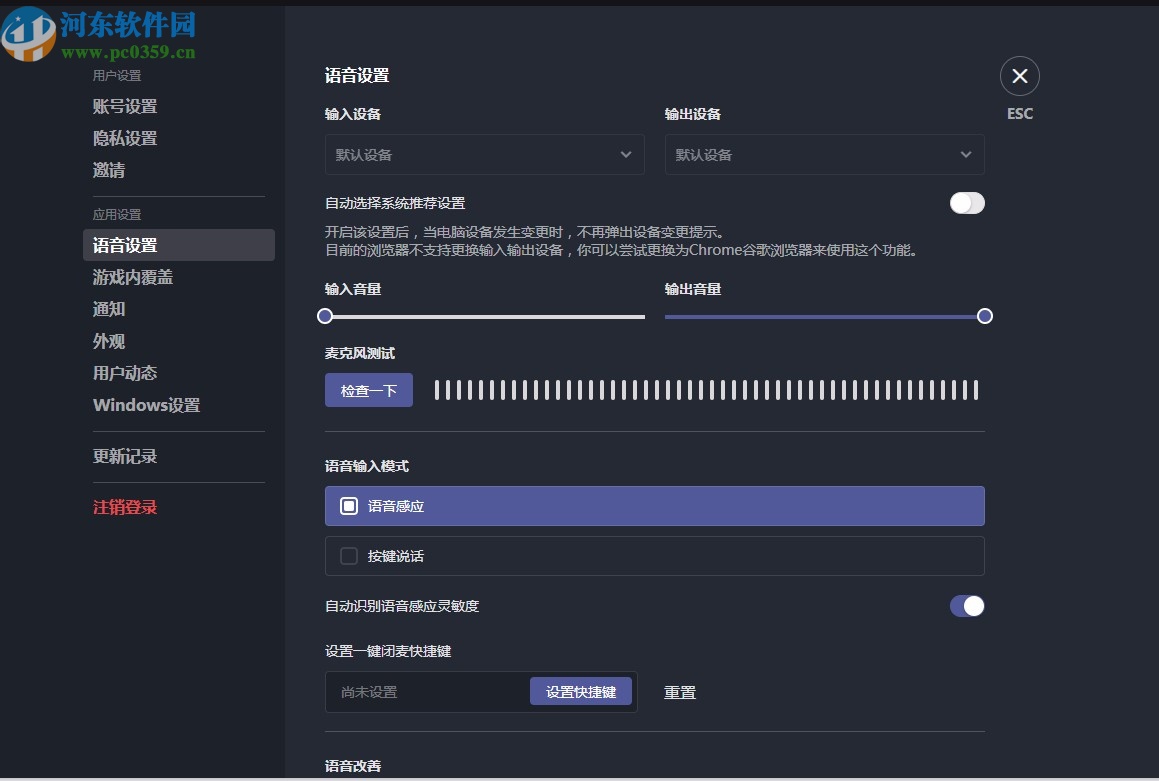
Task: Click the 输出音量 slider handle
Action: 984,316
